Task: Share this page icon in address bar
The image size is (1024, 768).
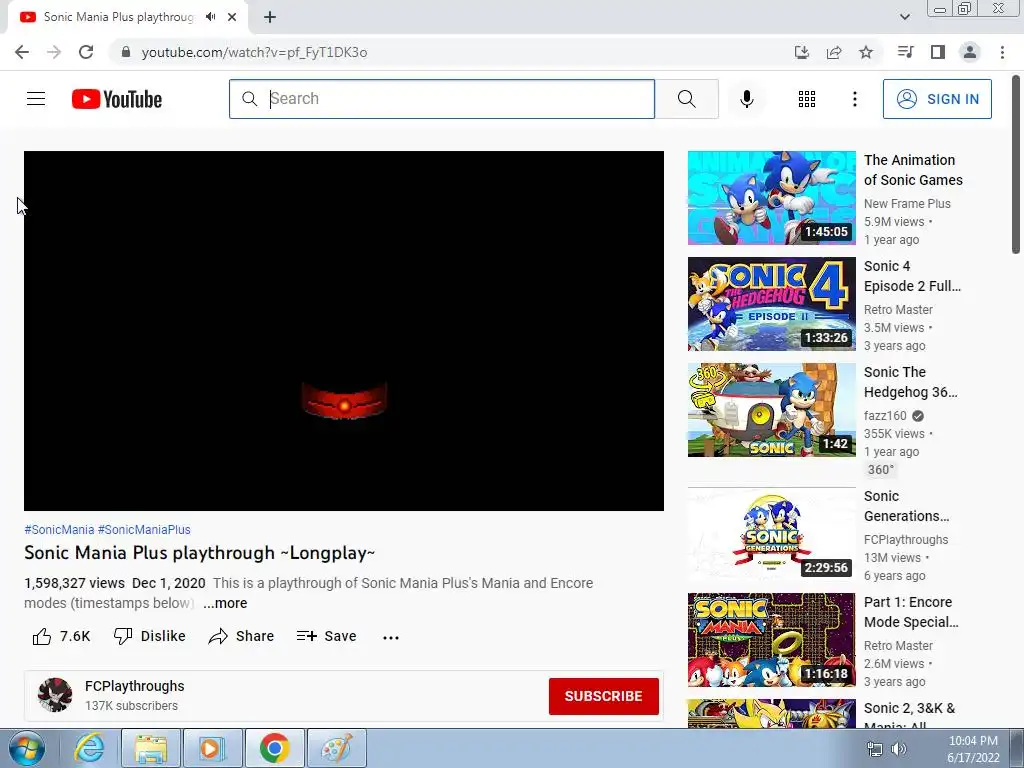Action: click(834, 52)
